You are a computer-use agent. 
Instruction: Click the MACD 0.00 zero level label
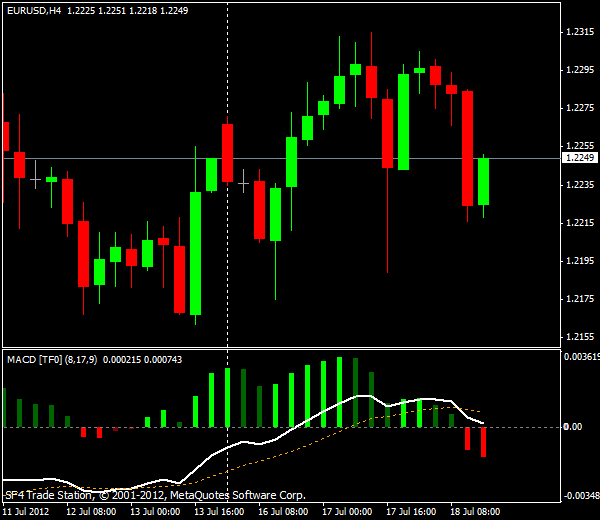[573, 427]
